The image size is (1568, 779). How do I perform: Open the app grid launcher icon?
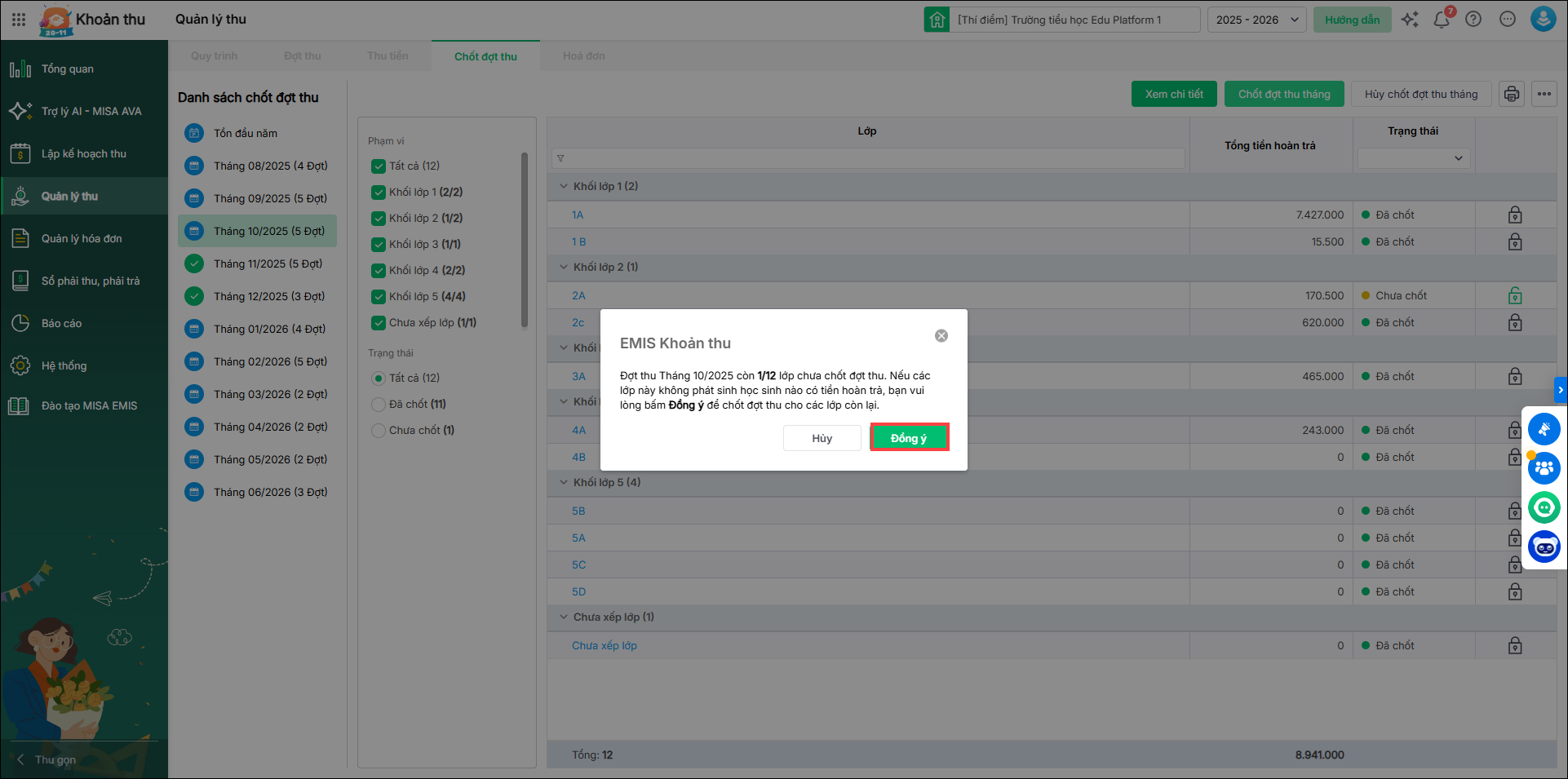click(x=19, y=20)
